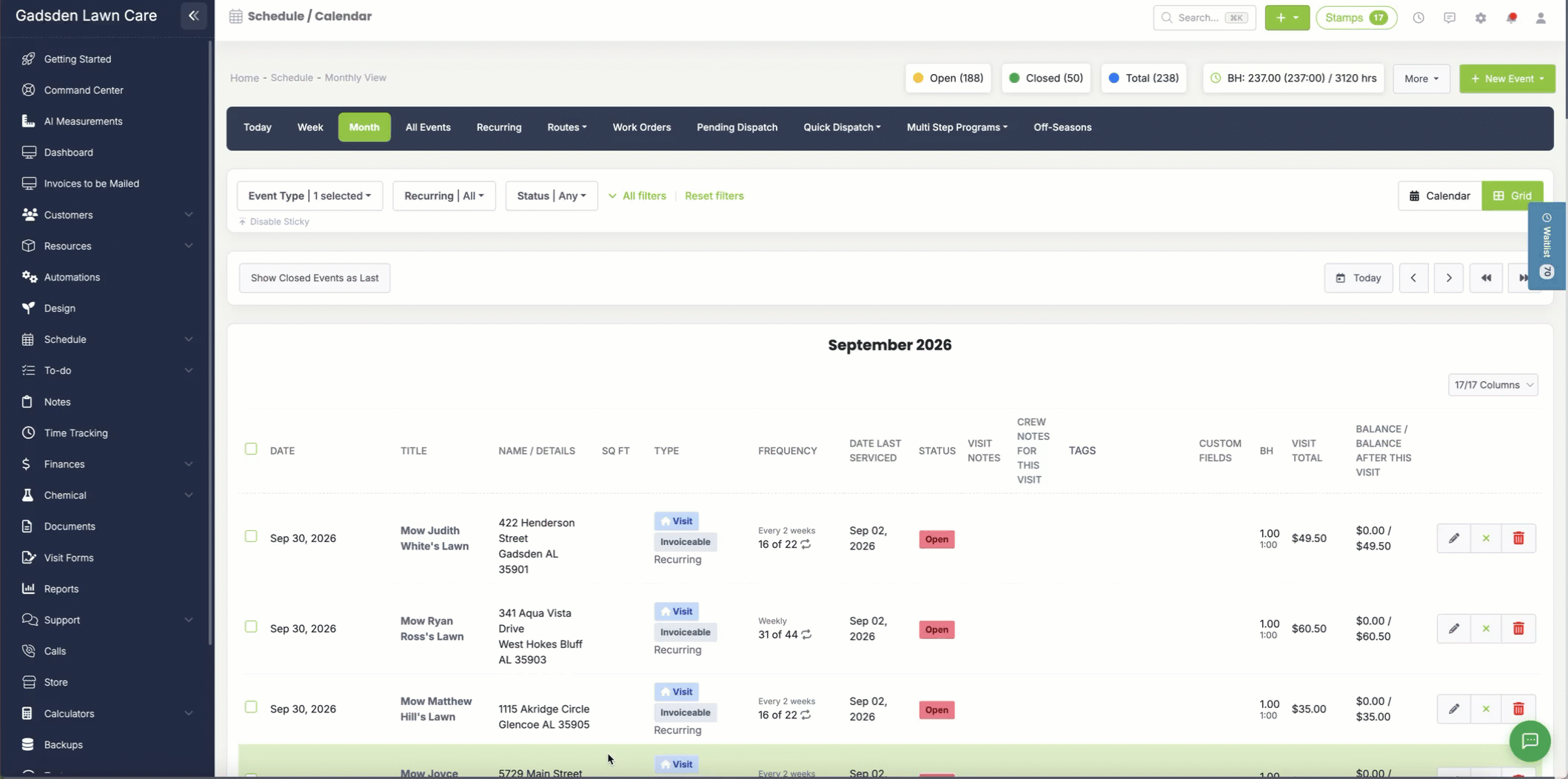Toggle the select-all checkbox in table header
Image resolution: width=1568 pixels, height=779 pixels.
click(x=251, y=449)
